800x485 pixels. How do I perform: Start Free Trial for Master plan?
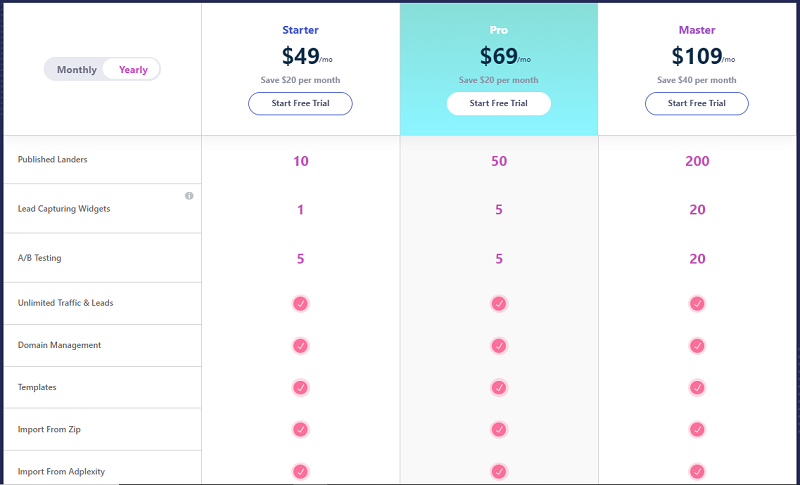click(x=697, y=104)
